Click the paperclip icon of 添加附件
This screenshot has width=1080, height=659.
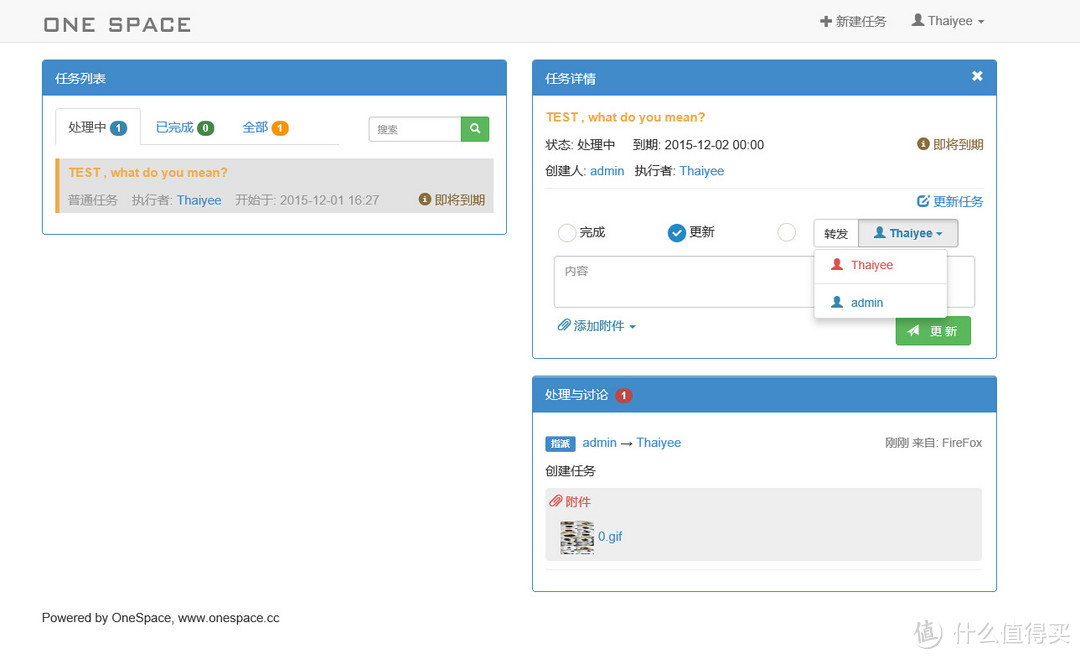pos(564,325)
